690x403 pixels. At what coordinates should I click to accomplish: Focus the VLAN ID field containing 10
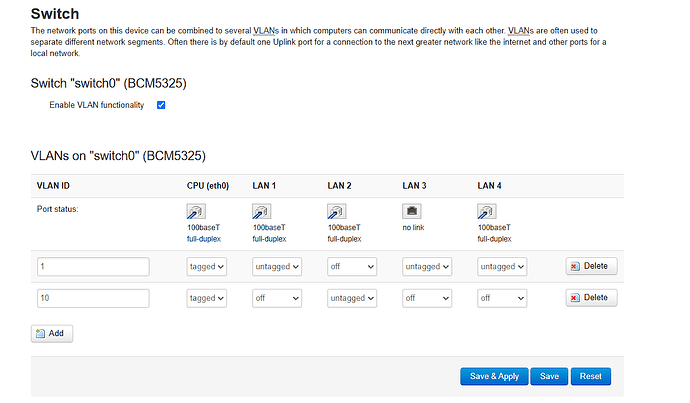click(x=93, y=298)
